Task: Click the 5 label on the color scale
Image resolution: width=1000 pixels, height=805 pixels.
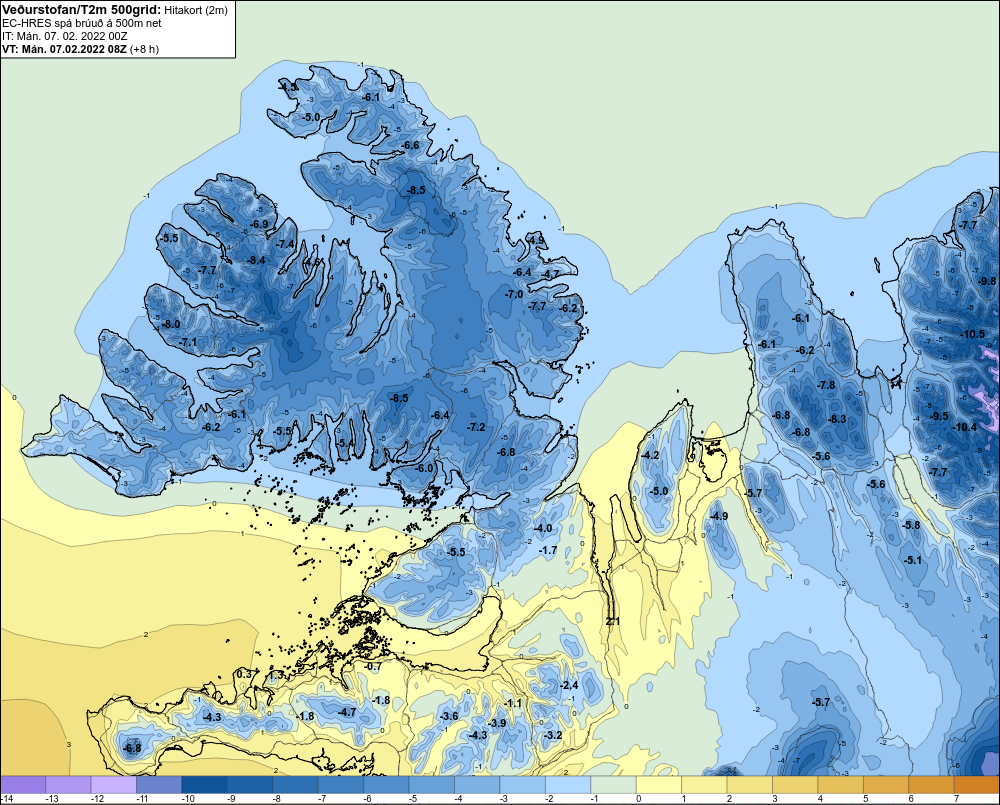Action: click(865, 799)
